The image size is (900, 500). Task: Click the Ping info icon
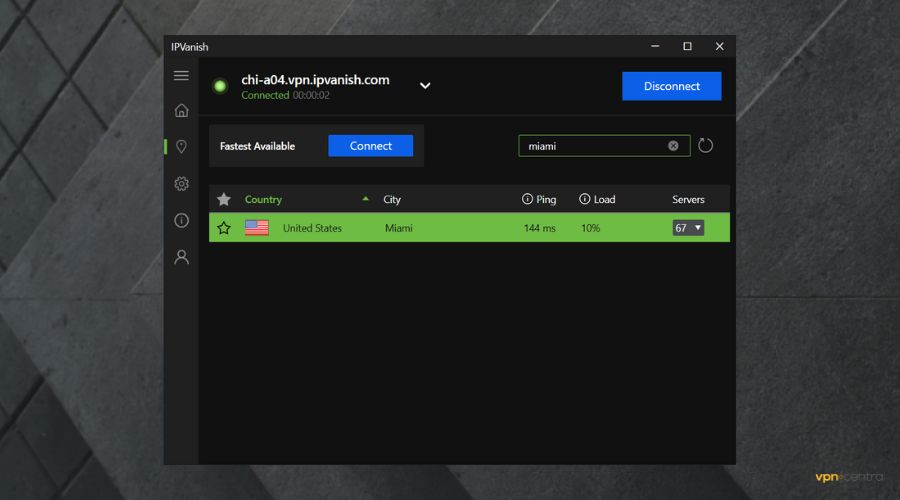[x=527, y=199]
